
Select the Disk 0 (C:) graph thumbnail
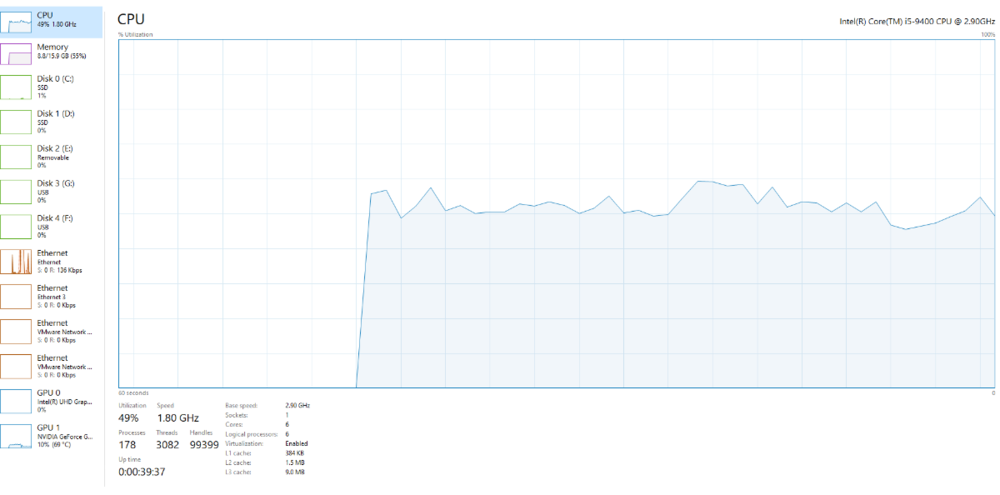[17, 87]
